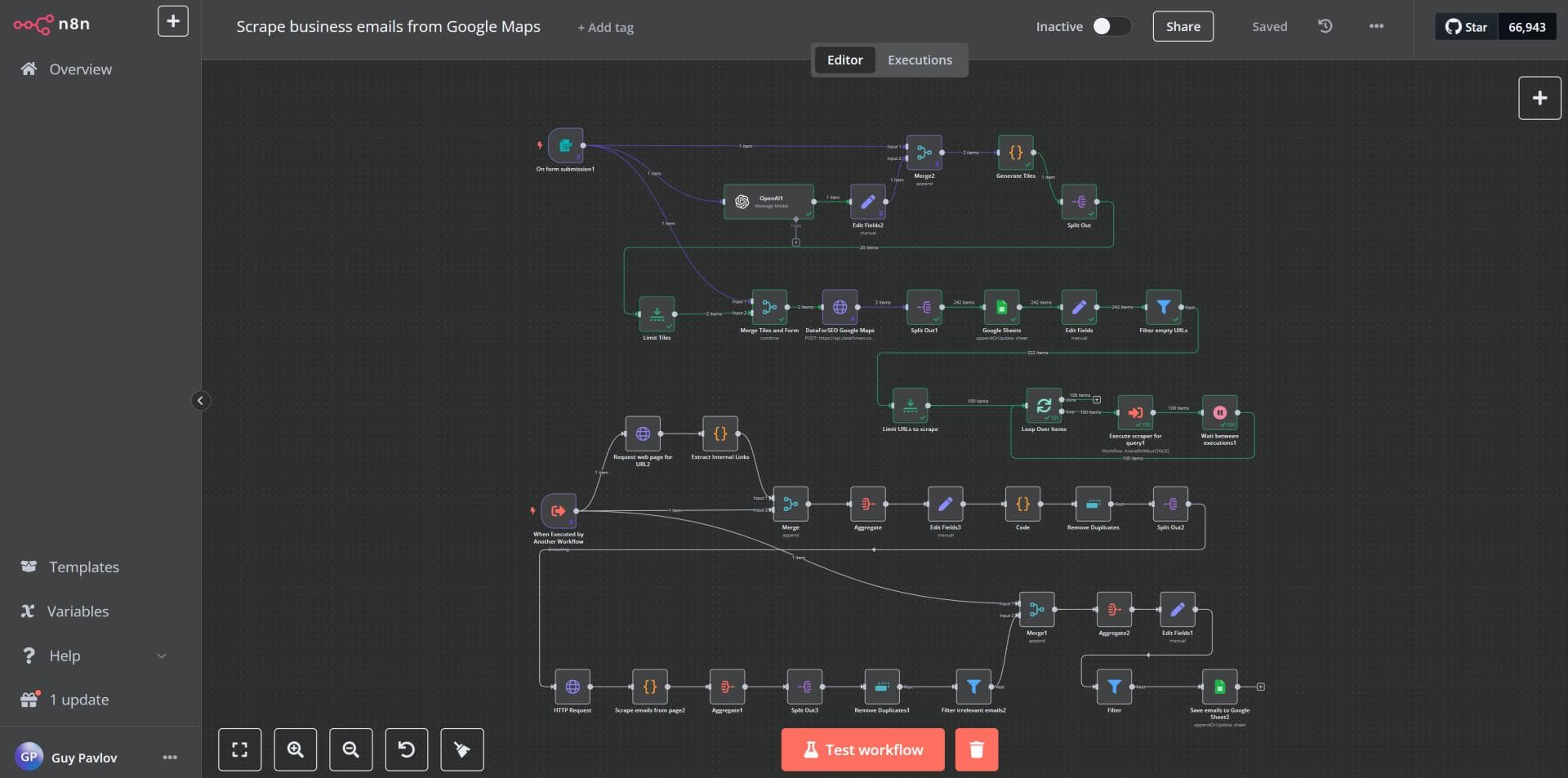Select the Filter empty URLs node
This screenshot has height=778, width=1568.
(x=1163, y=307)
